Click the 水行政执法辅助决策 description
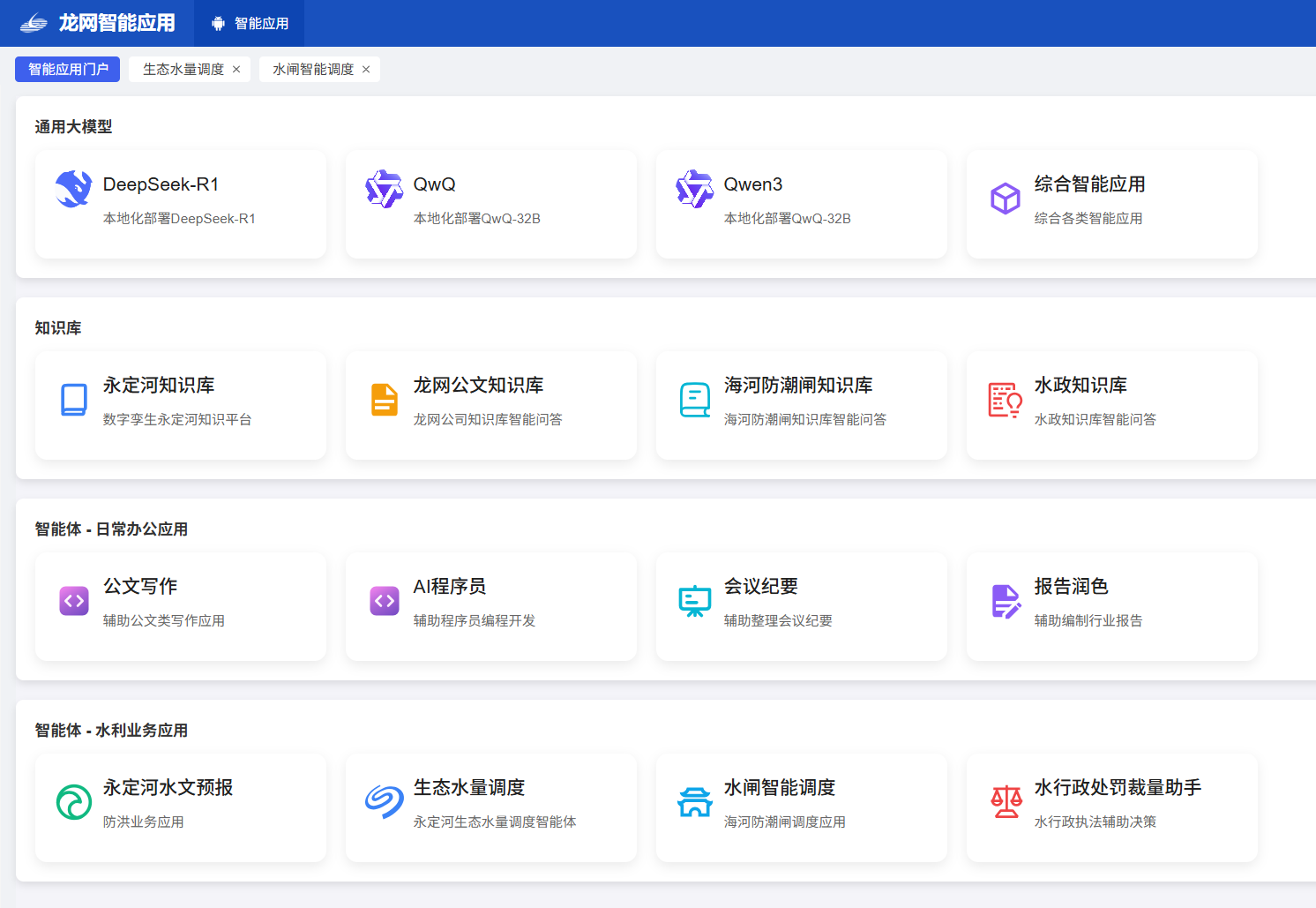This screenshot has height=908, width=1316. pyautogui.click(x=1095, y=822)
